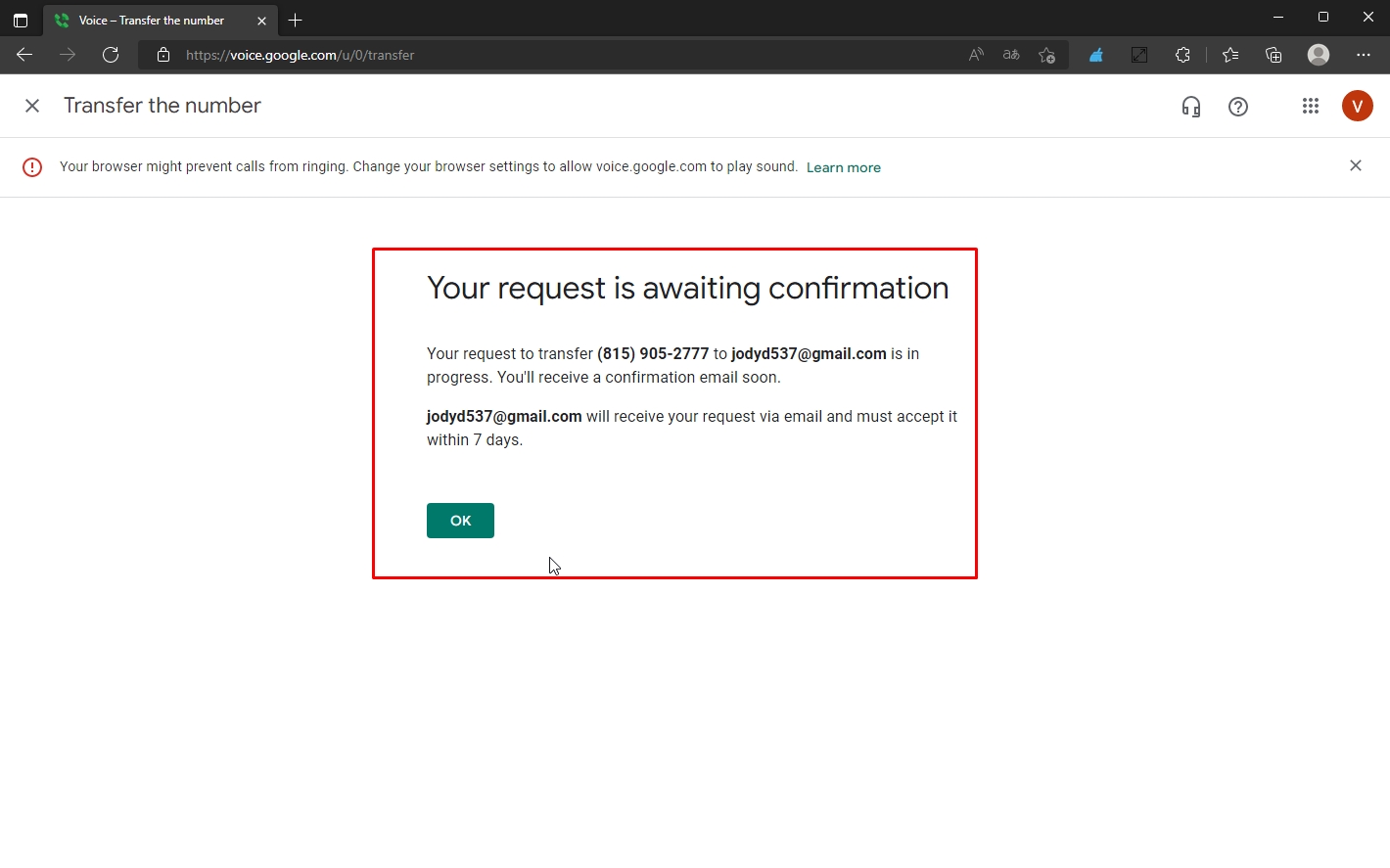
Task: Dismiss the browser sound warning banner
Action: [x=1355, y=166]
